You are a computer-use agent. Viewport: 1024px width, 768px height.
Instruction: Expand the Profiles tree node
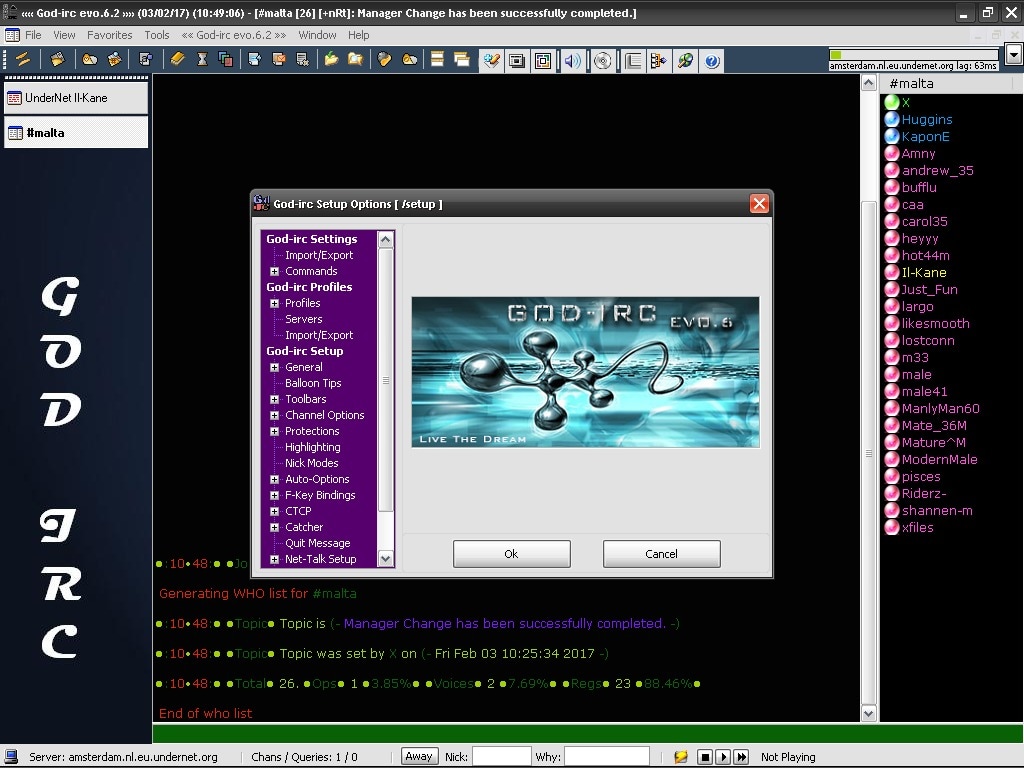coord(274,303)
